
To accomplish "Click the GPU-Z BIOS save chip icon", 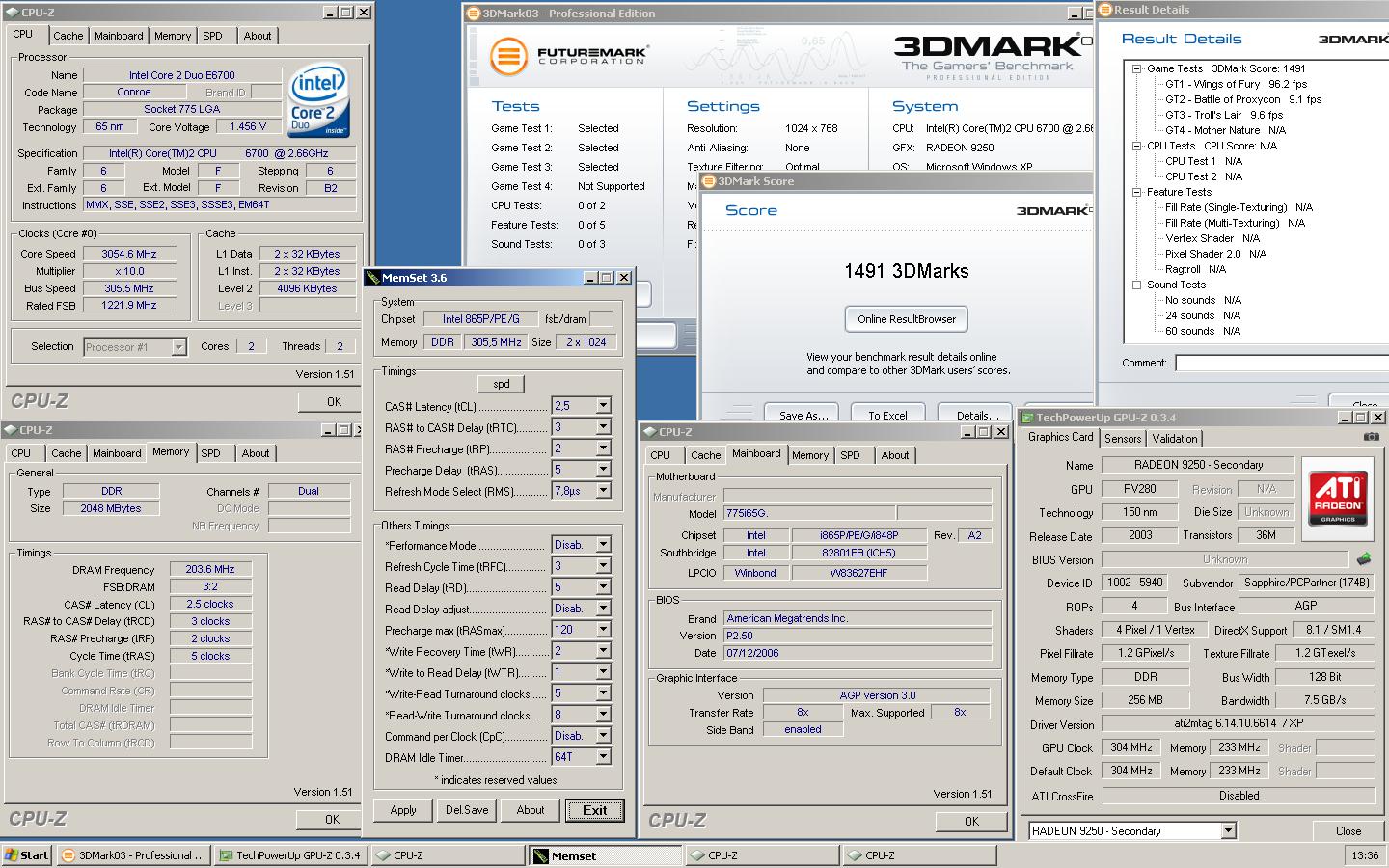I will tap(1364, 558).
